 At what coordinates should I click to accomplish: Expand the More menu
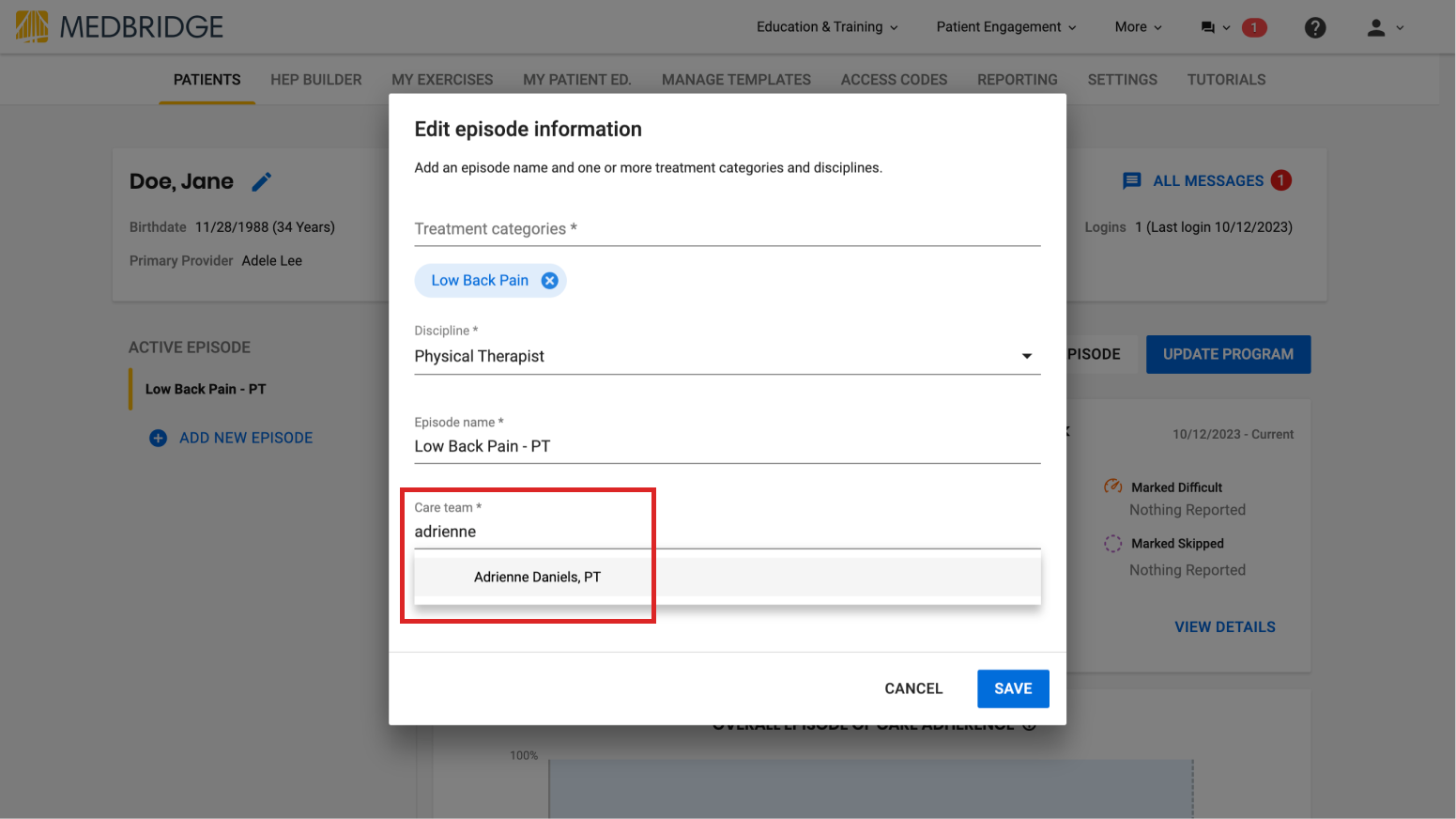(1138, 27)
